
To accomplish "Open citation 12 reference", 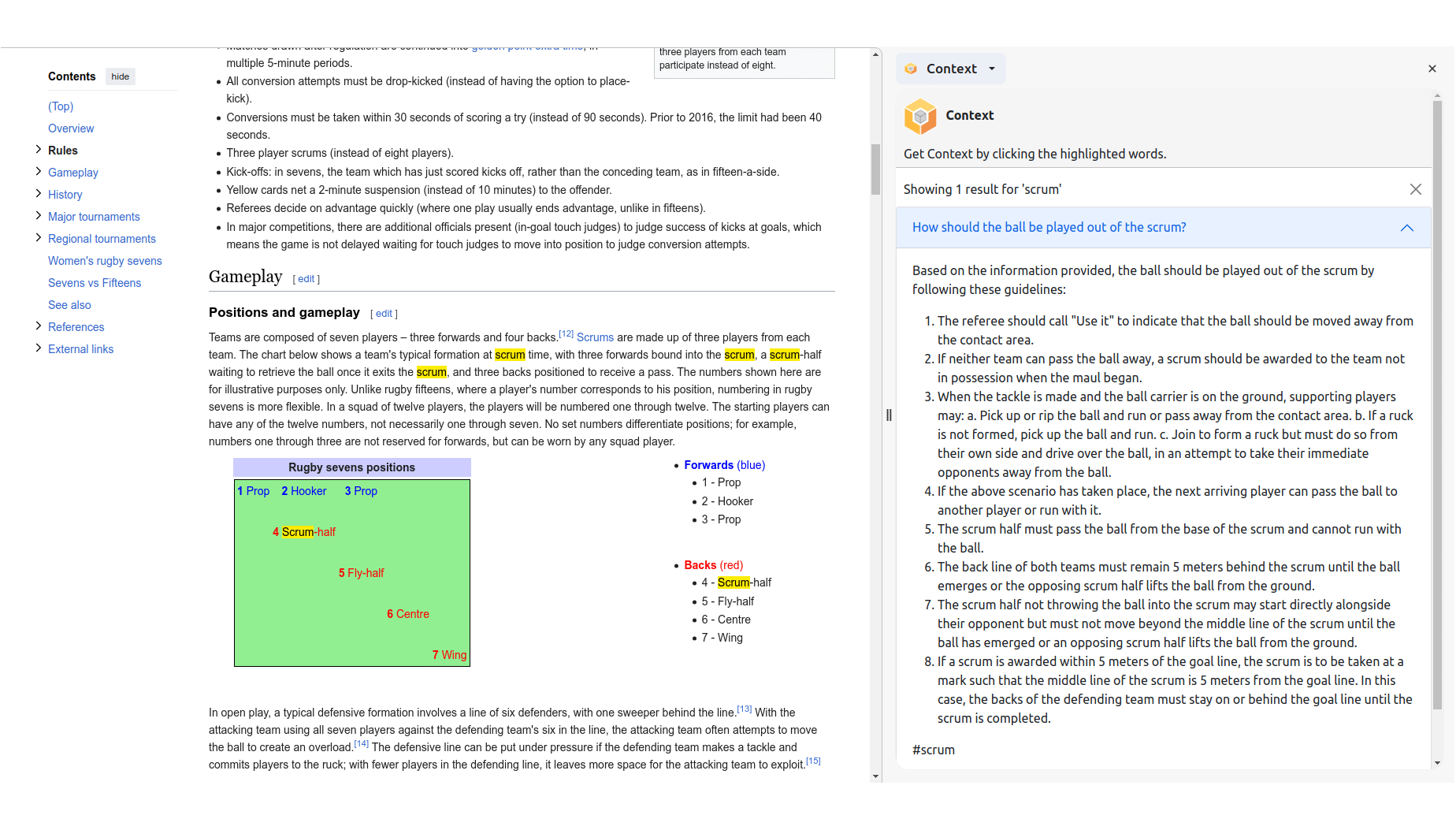I will [x=566, y=334].
